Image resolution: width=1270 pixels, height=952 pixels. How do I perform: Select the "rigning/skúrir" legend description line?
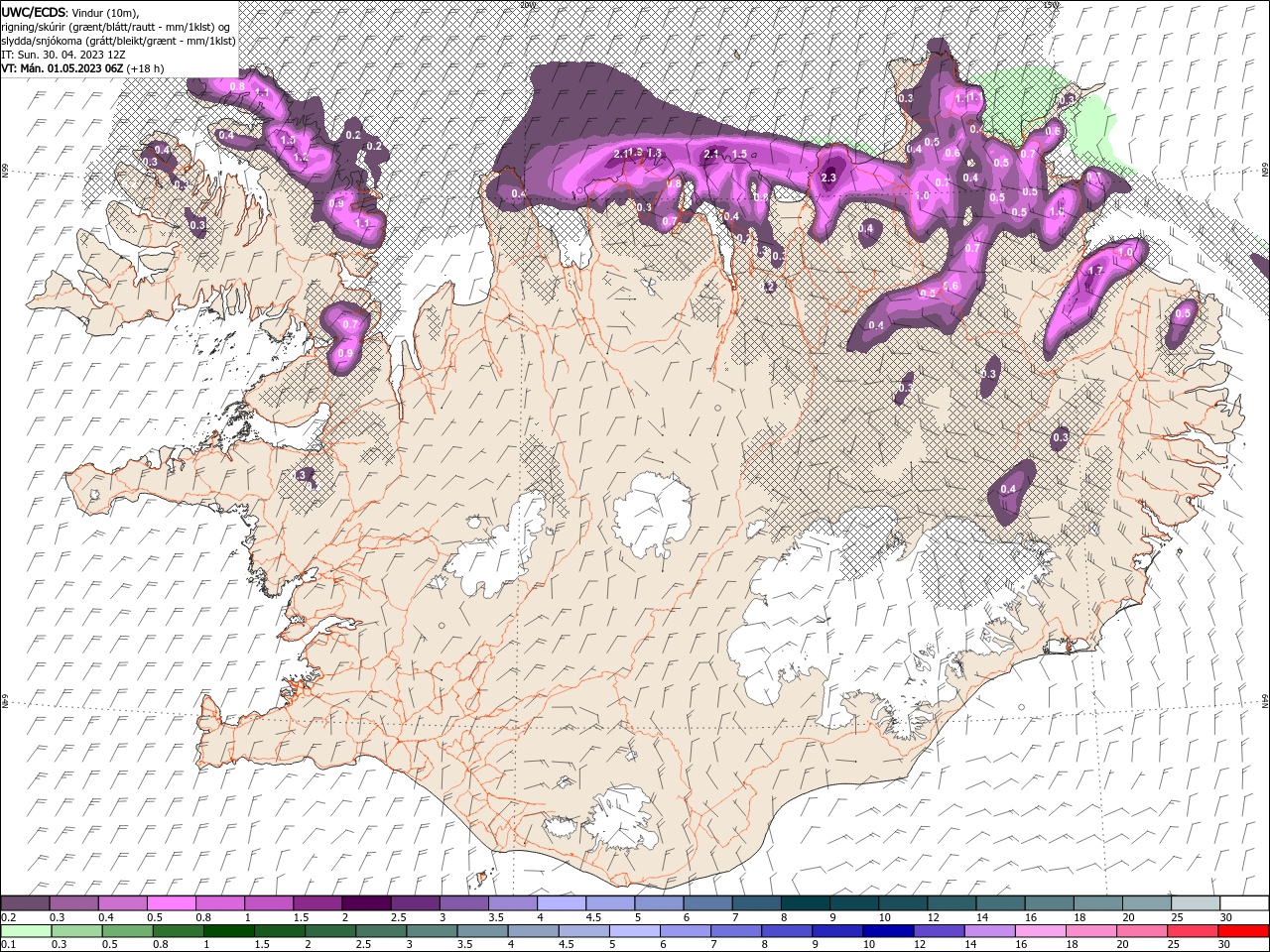coord(116,26)
